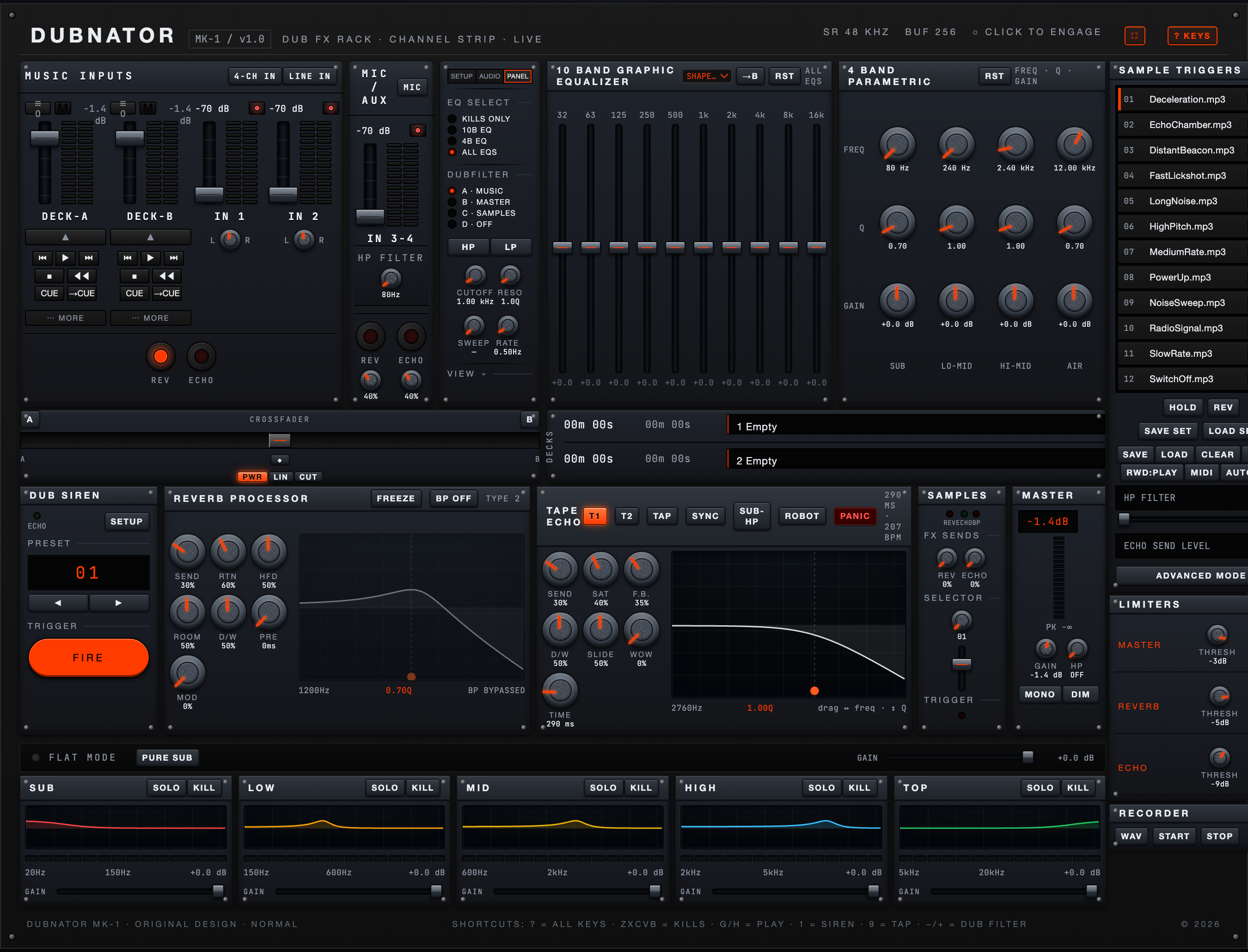The image size is (1248, 952).
Task: Toggle IN 2 record arm button
Action: click(x=331, y=108)
